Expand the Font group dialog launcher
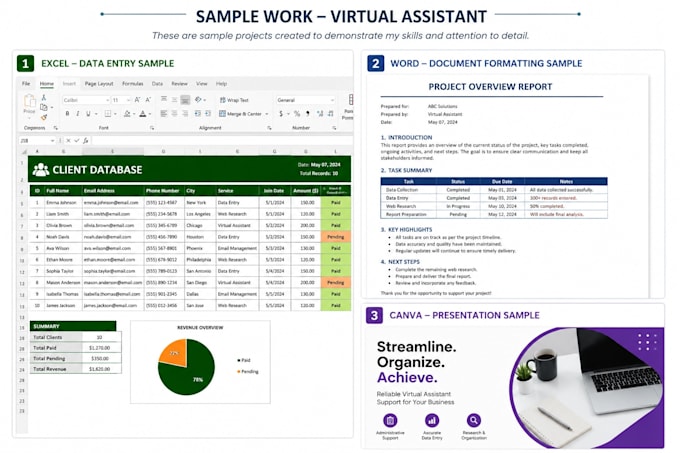 click(x=152, y=128)
